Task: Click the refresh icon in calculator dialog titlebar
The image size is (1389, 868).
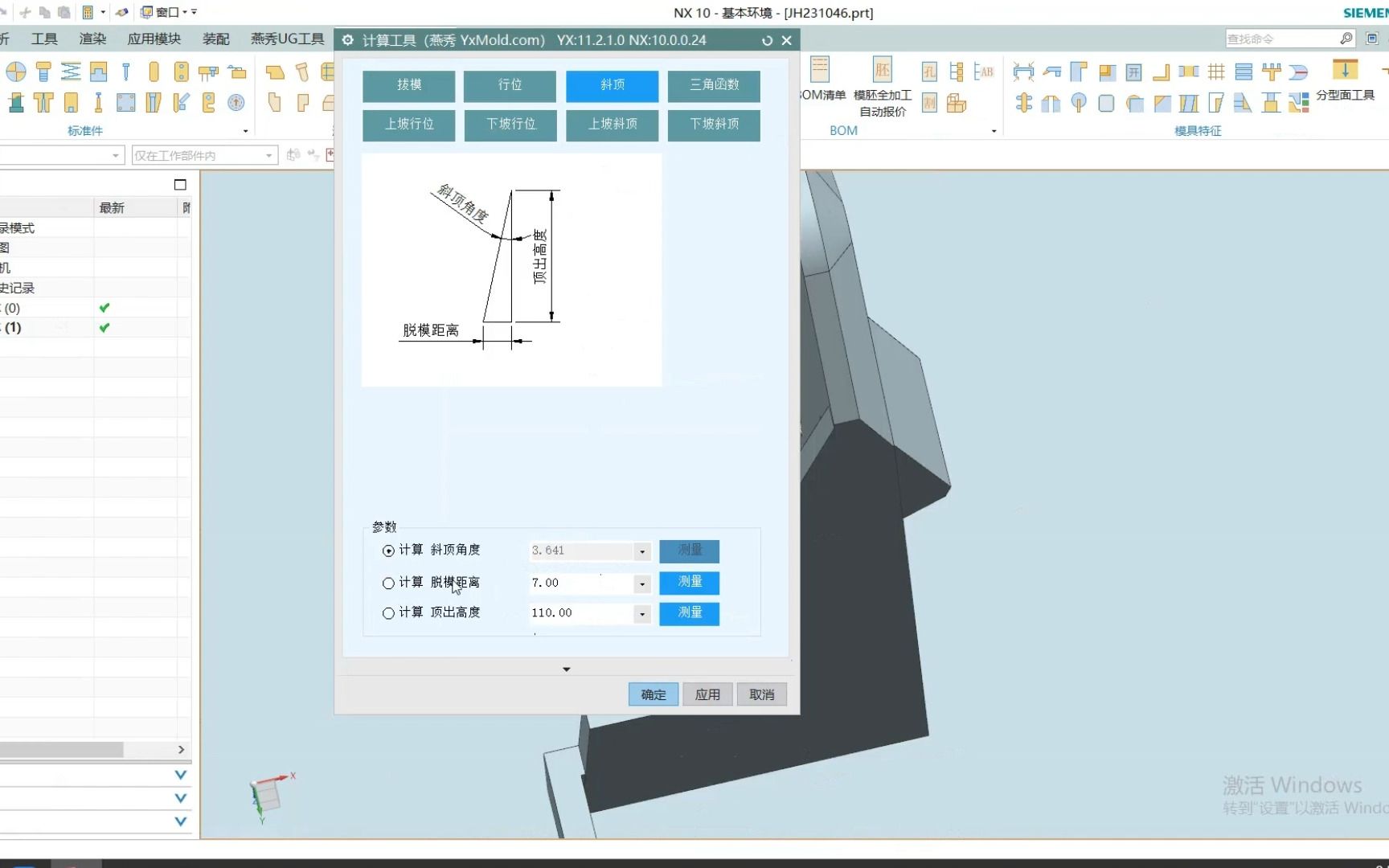Action: (x=767, y=40)
